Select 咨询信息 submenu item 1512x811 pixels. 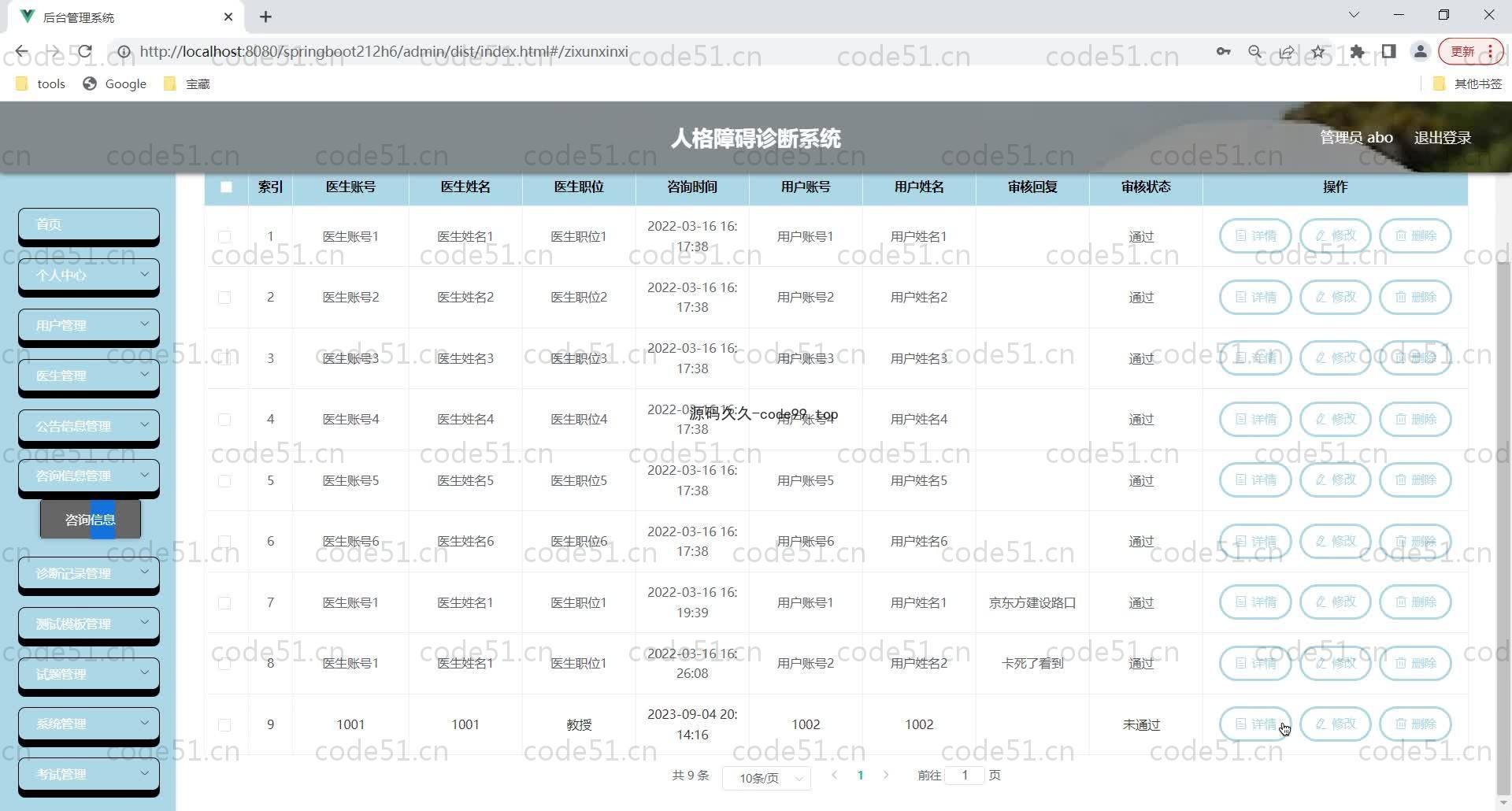[x=91, y=520]
